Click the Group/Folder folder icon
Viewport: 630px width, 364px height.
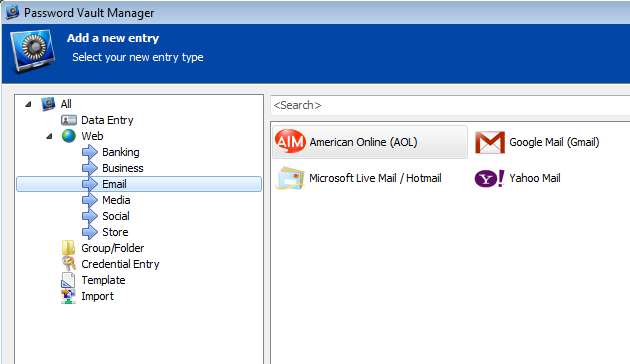[68, 248]
